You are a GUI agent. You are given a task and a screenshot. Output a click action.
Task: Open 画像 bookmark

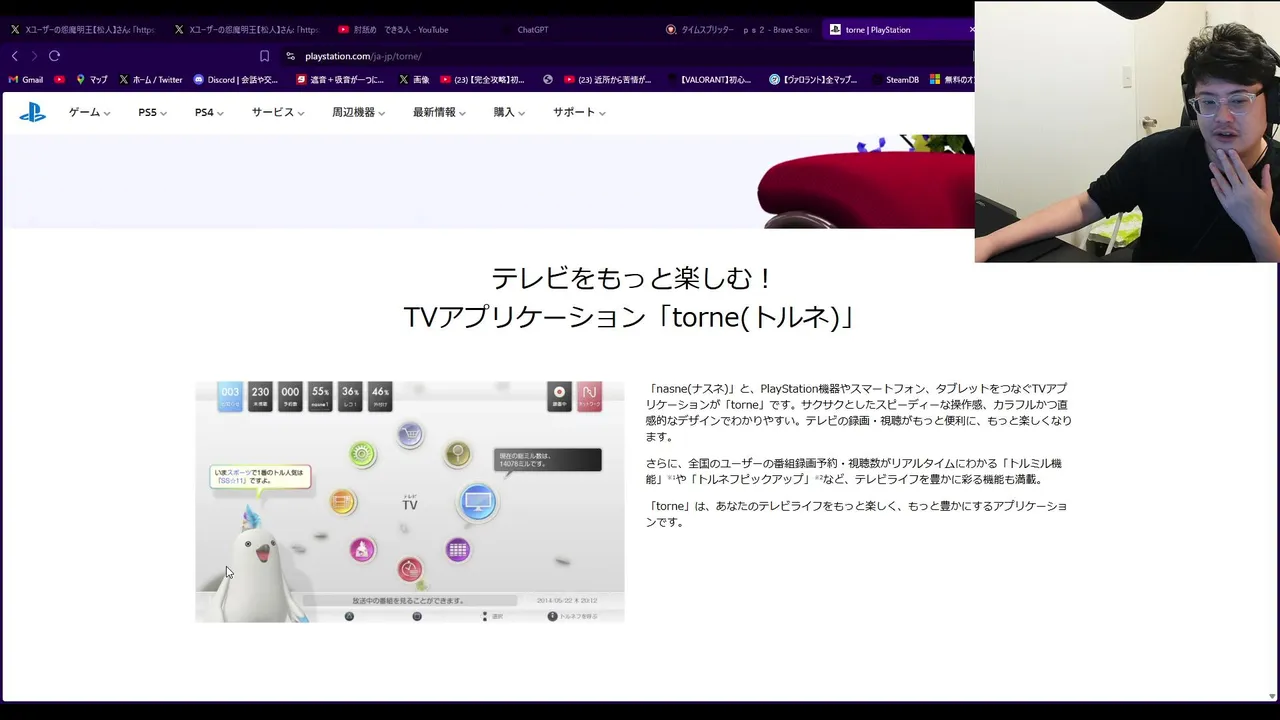(414, 80)
